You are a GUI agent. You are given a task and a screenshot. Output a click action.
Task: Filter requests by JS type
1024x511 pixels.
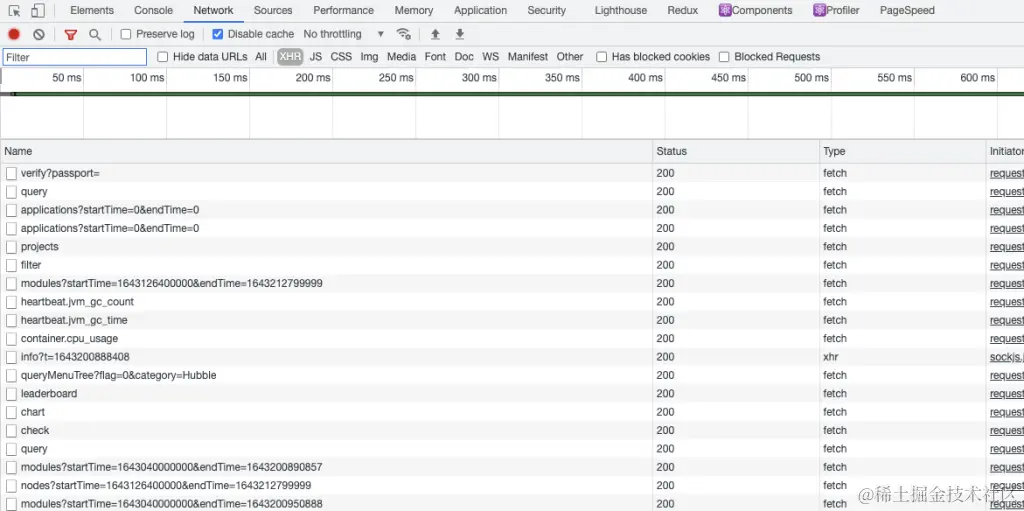tap(316, 57)
